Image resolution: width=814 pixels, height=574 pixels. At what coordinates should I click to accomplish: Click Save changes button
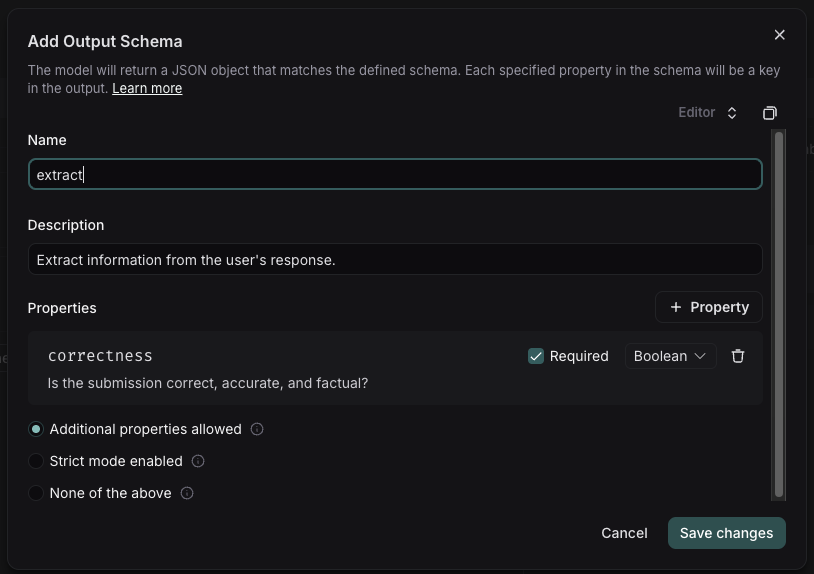tap(726, 533)
